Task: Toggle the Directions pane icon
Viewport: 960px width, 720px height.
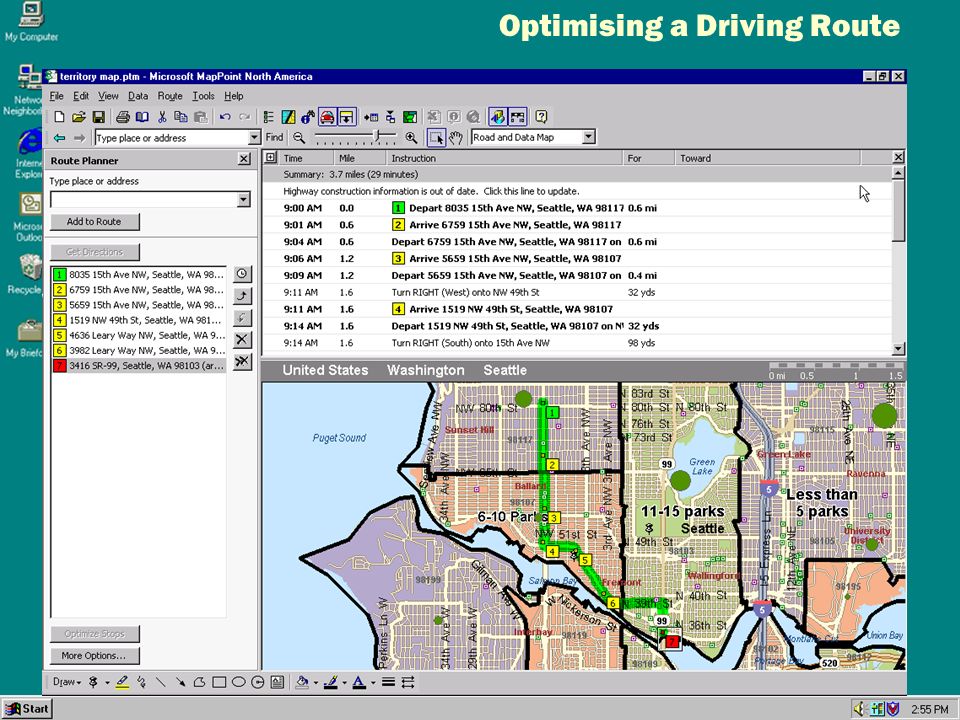Action: 347,117
